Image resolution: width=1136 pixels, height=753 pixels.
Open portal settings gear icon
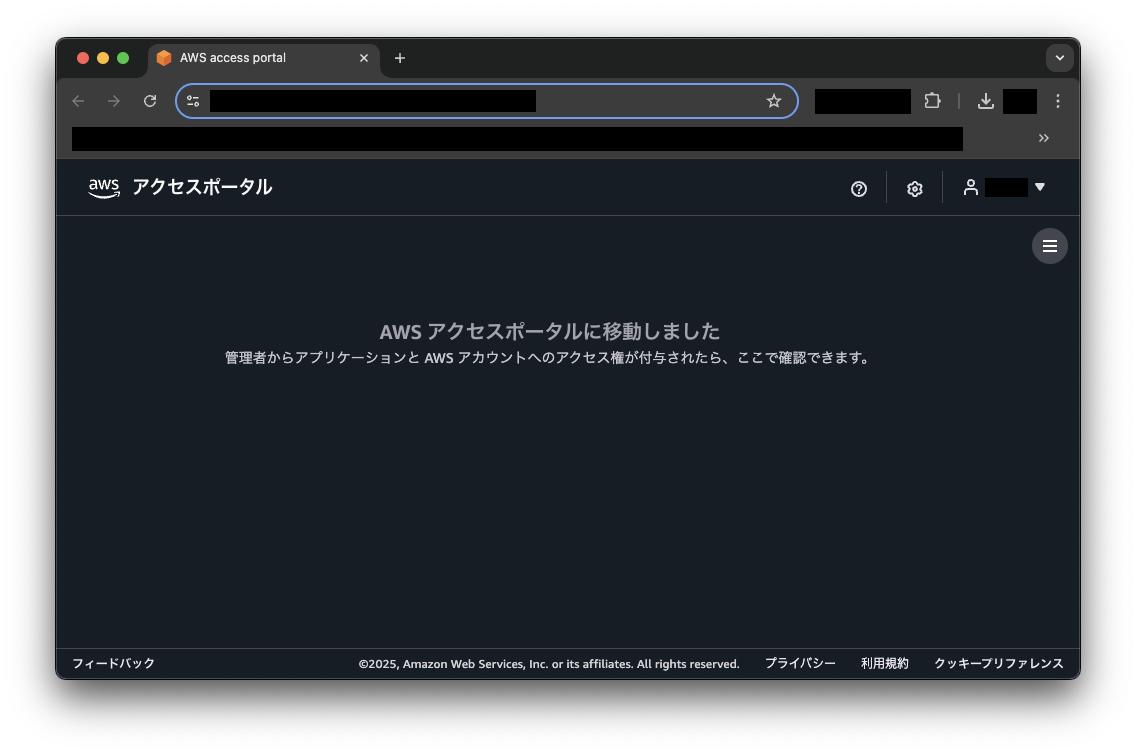tap(914, 188)
